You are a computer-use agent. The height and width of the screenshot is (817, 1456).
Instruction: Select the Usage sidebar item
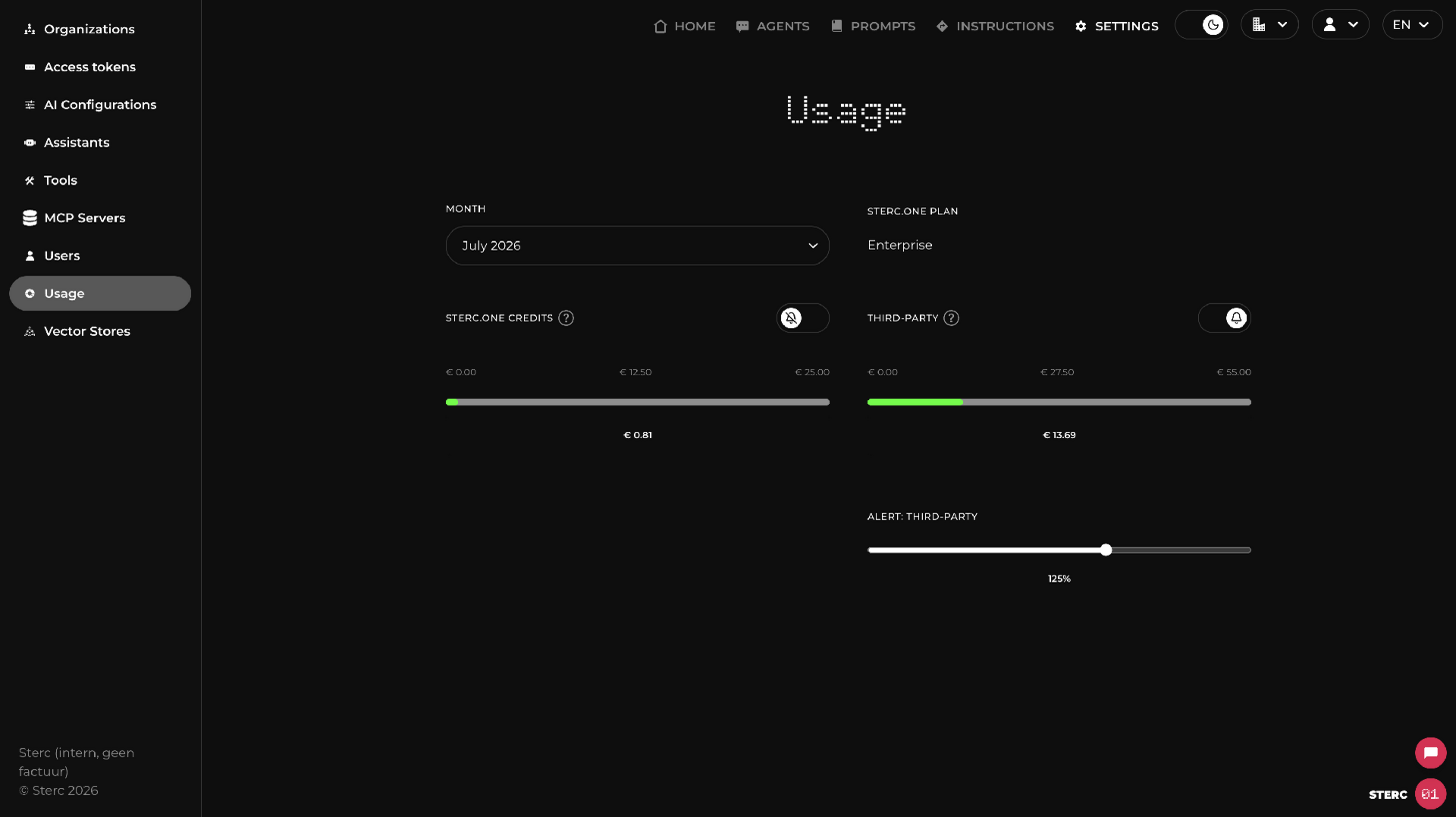point(100,293)
